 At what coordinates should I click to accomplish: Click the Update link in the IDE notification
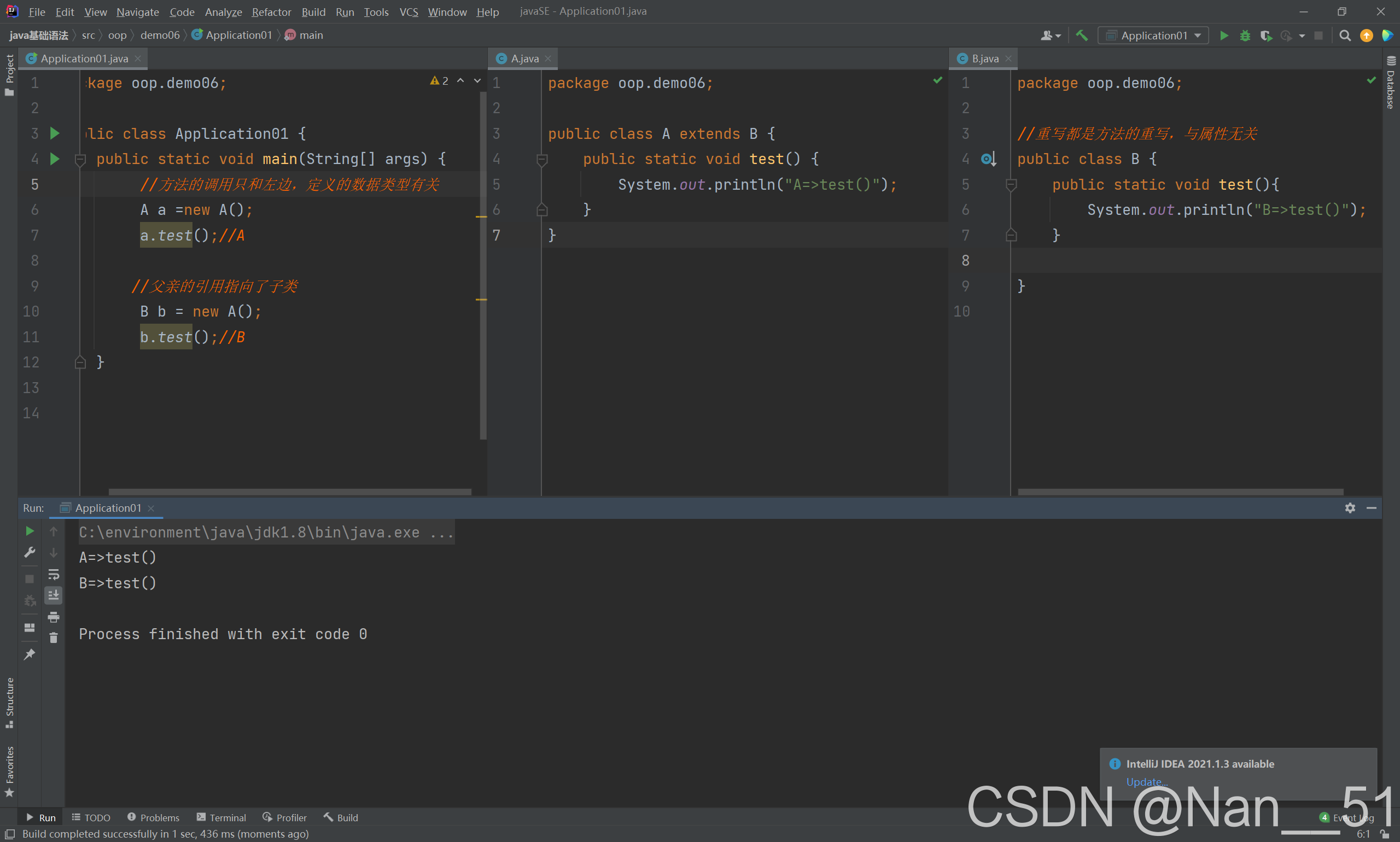tap(1146, 782)
